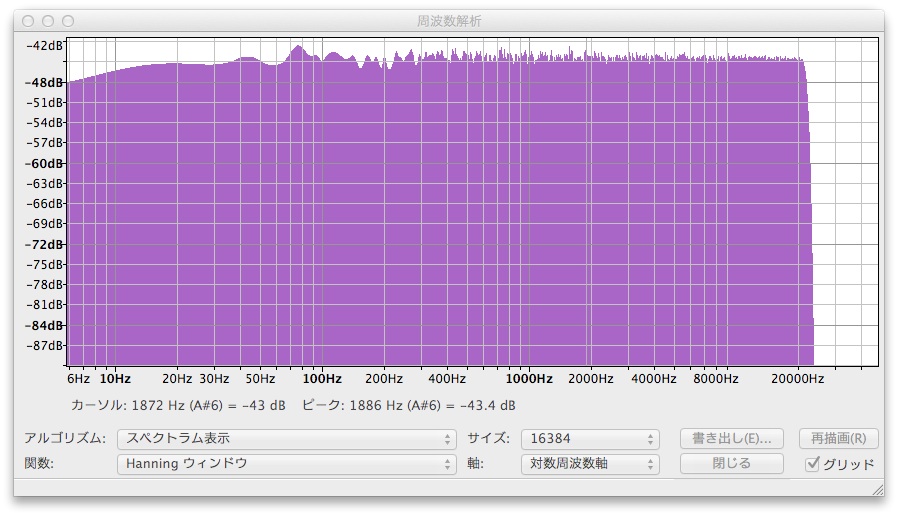The height and width of the screenshot is (516, 898).
Task: Click the アルゴリズム: label
Action: [x=65, y=439]
